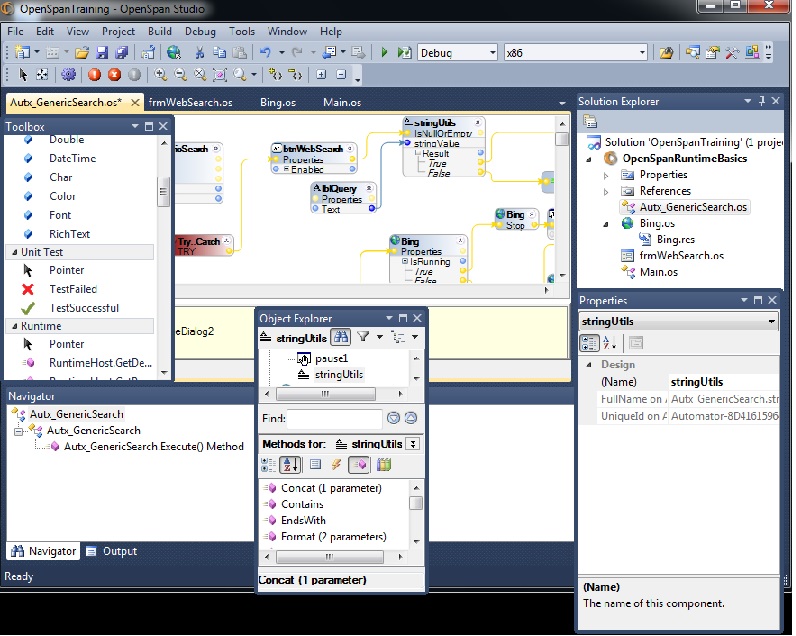Image resolution: width=796 pixels, height=636 pixels.
Task: Select the Concat (1 parameter) method
Action: (331, 488)
